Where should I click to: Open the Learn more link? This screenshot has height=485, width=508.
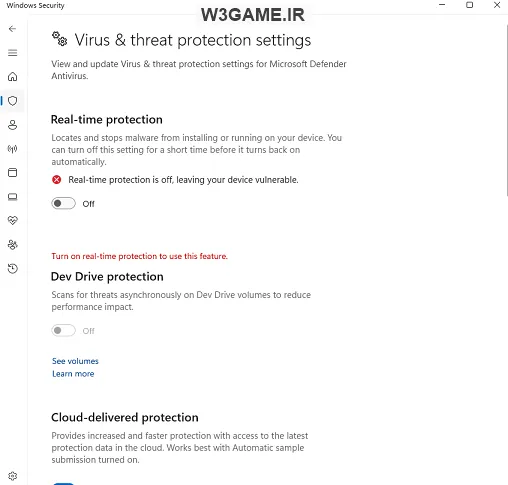click(x=73, y=374)
